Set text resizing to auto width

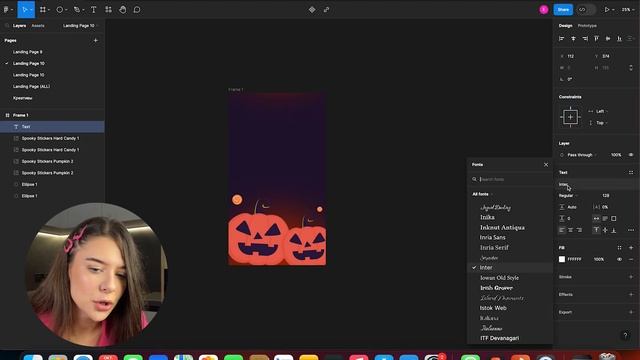596,218
